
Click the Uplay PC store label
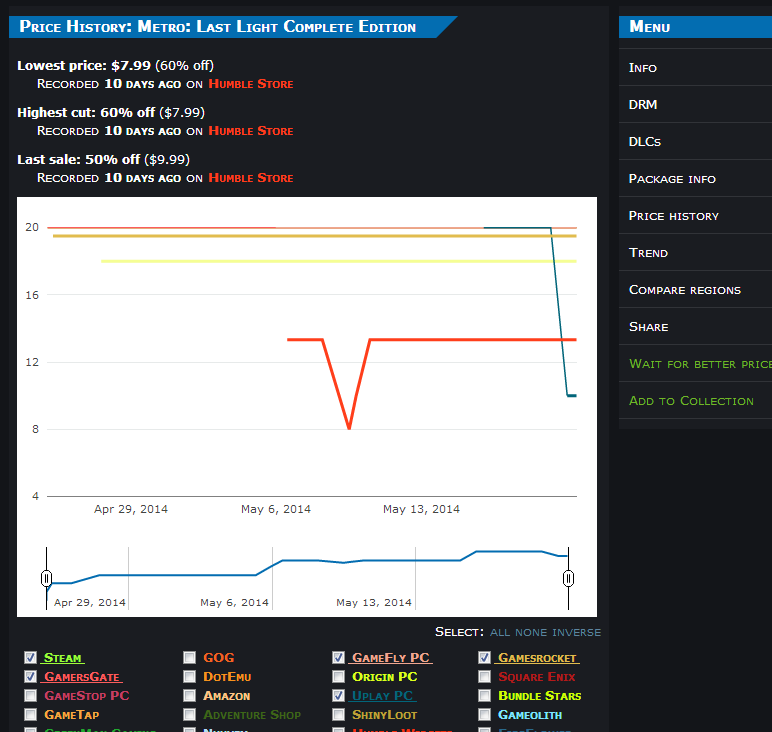pyautogui.click(x=383, y=696)
